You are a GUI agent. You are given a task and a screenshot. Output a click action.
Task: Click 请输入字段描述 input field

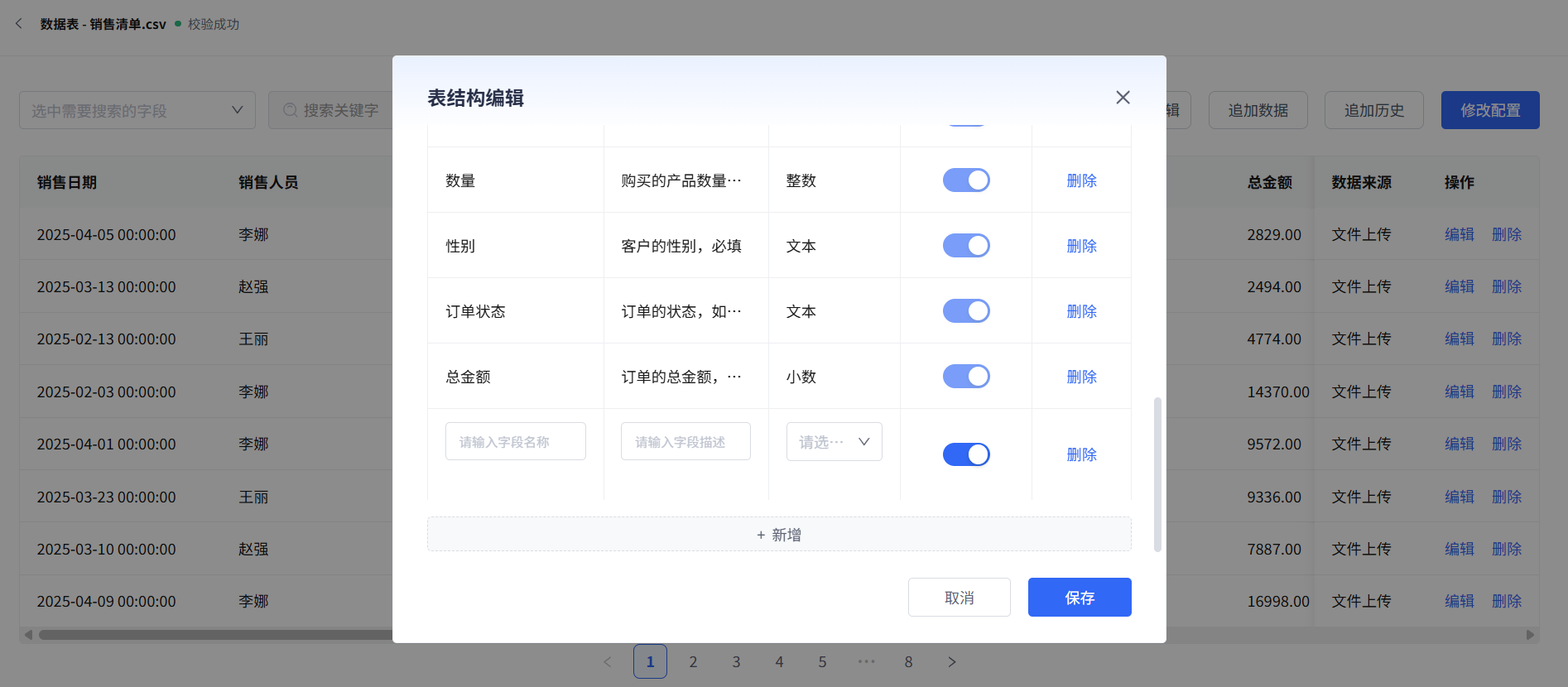tap(685, 441)
